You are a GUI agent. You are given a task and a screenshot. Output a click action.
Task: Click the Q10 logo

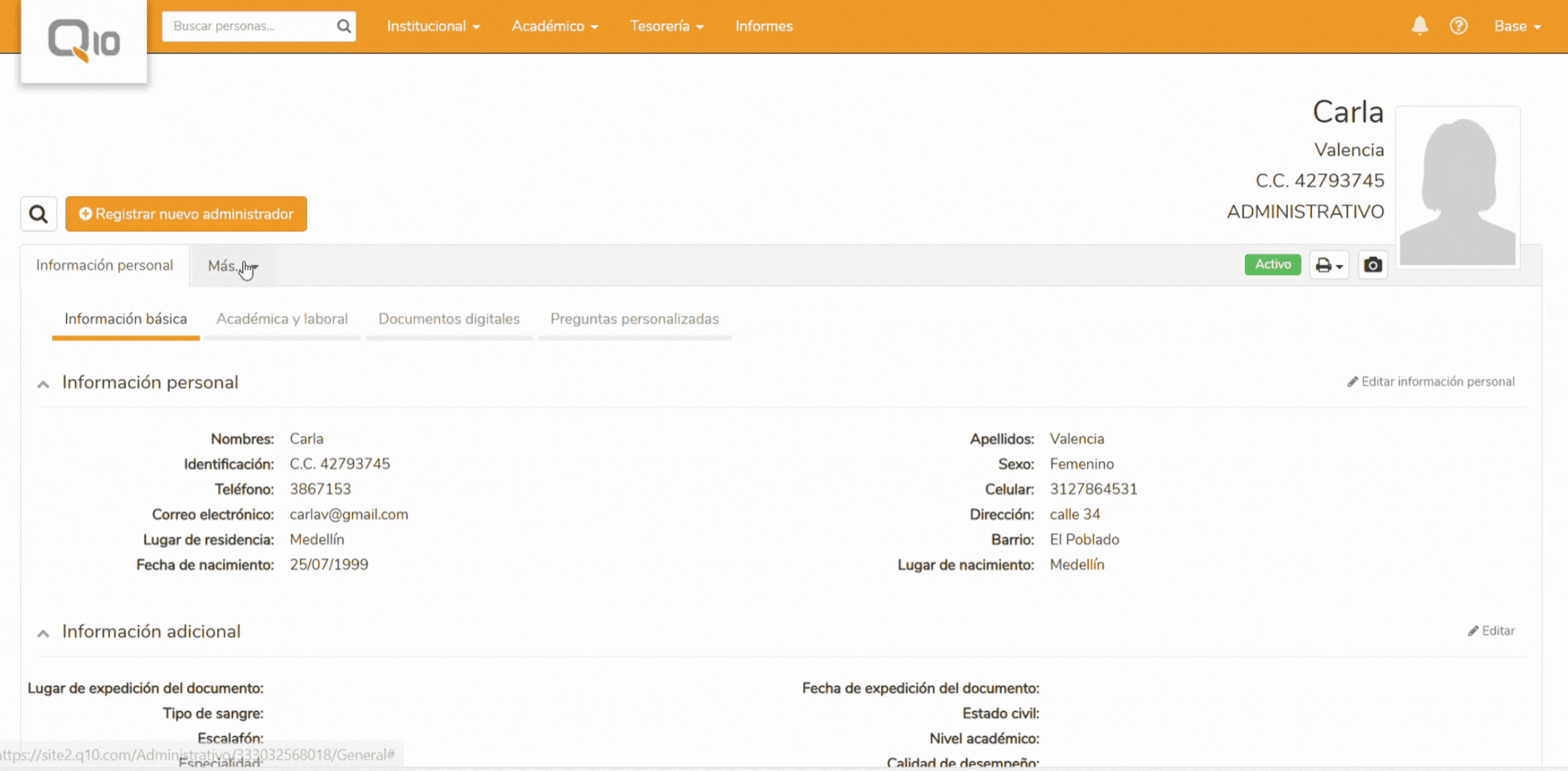click(84, 41)
